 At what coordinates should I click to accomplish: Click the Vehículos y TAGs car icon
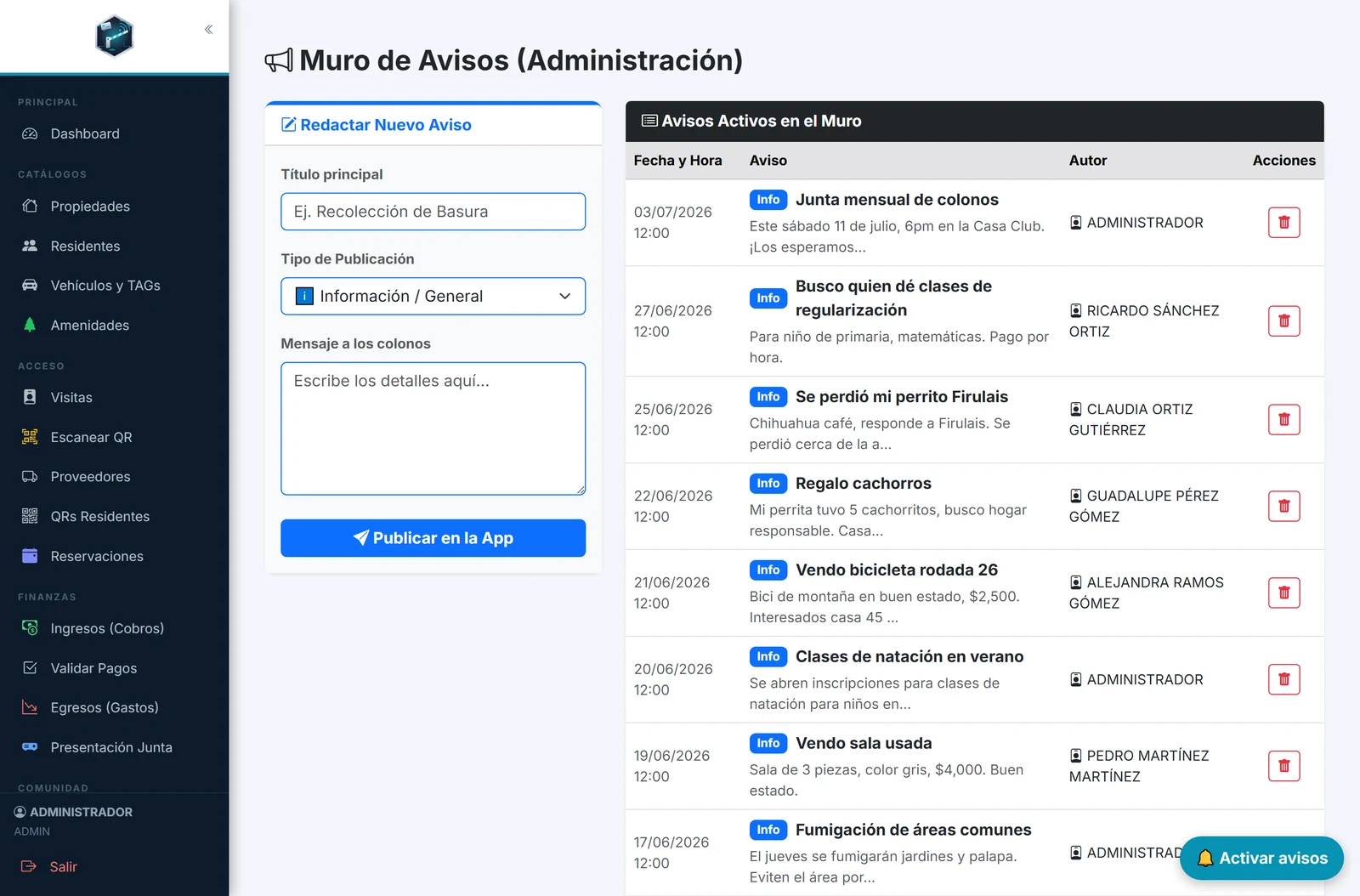pyautogui.click(x=30, y=286)
